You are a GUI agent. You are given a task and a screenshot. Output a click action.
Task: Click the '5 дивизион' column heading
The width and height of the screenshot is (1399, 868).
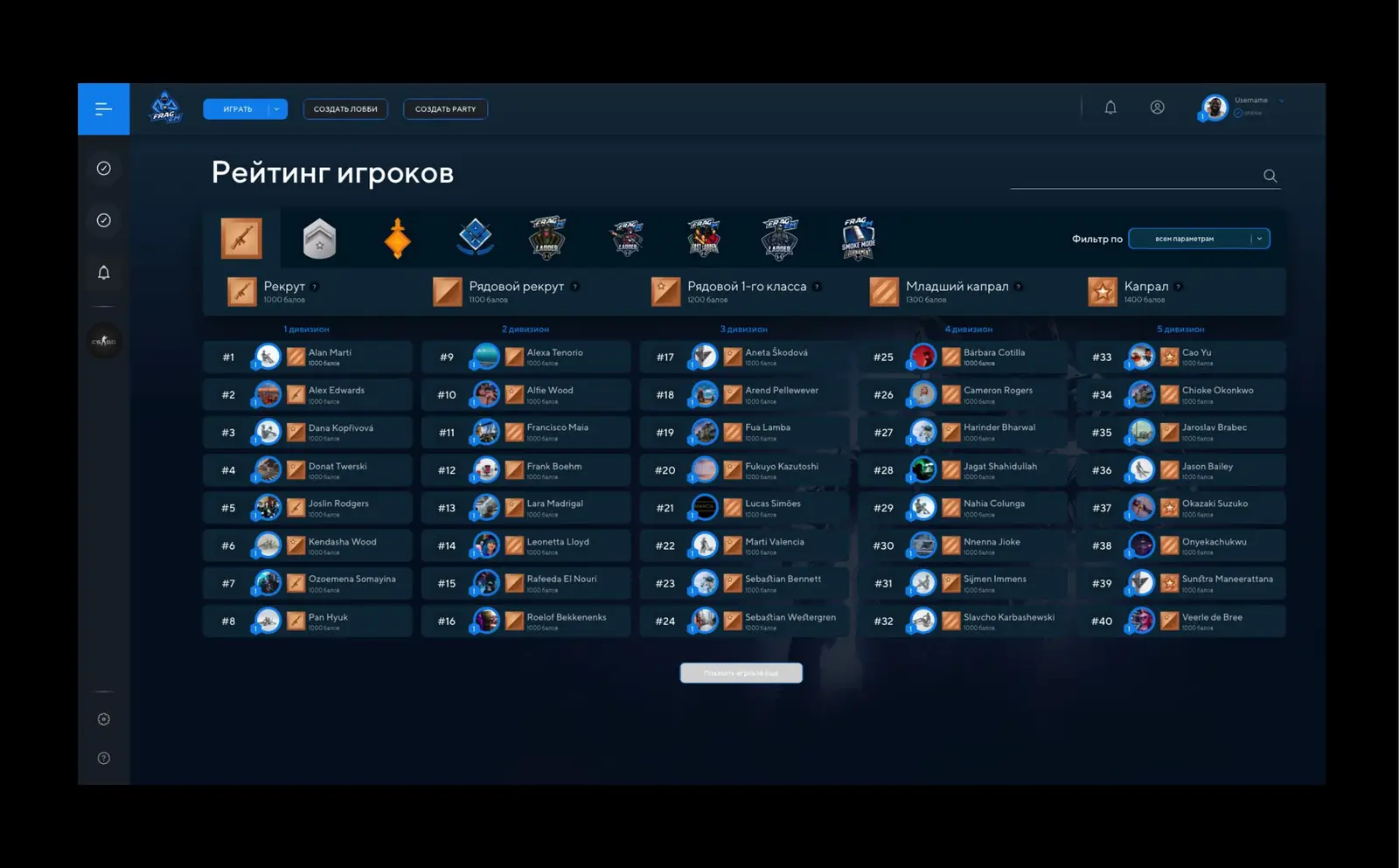coord(1180,330)
